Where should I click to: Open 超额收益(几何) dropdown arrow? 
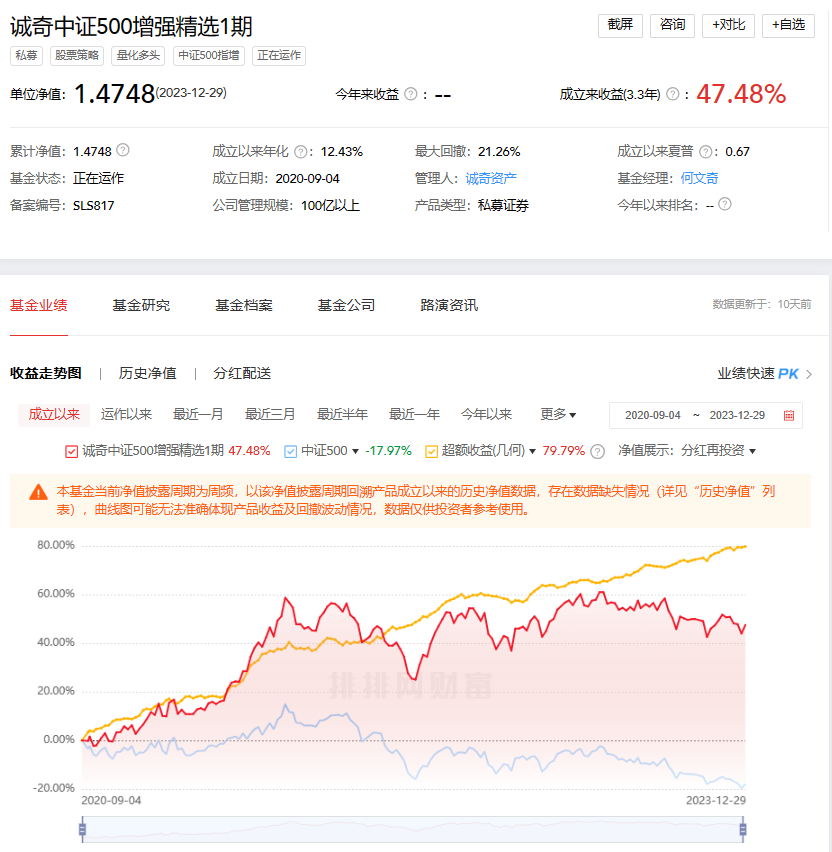533,452
